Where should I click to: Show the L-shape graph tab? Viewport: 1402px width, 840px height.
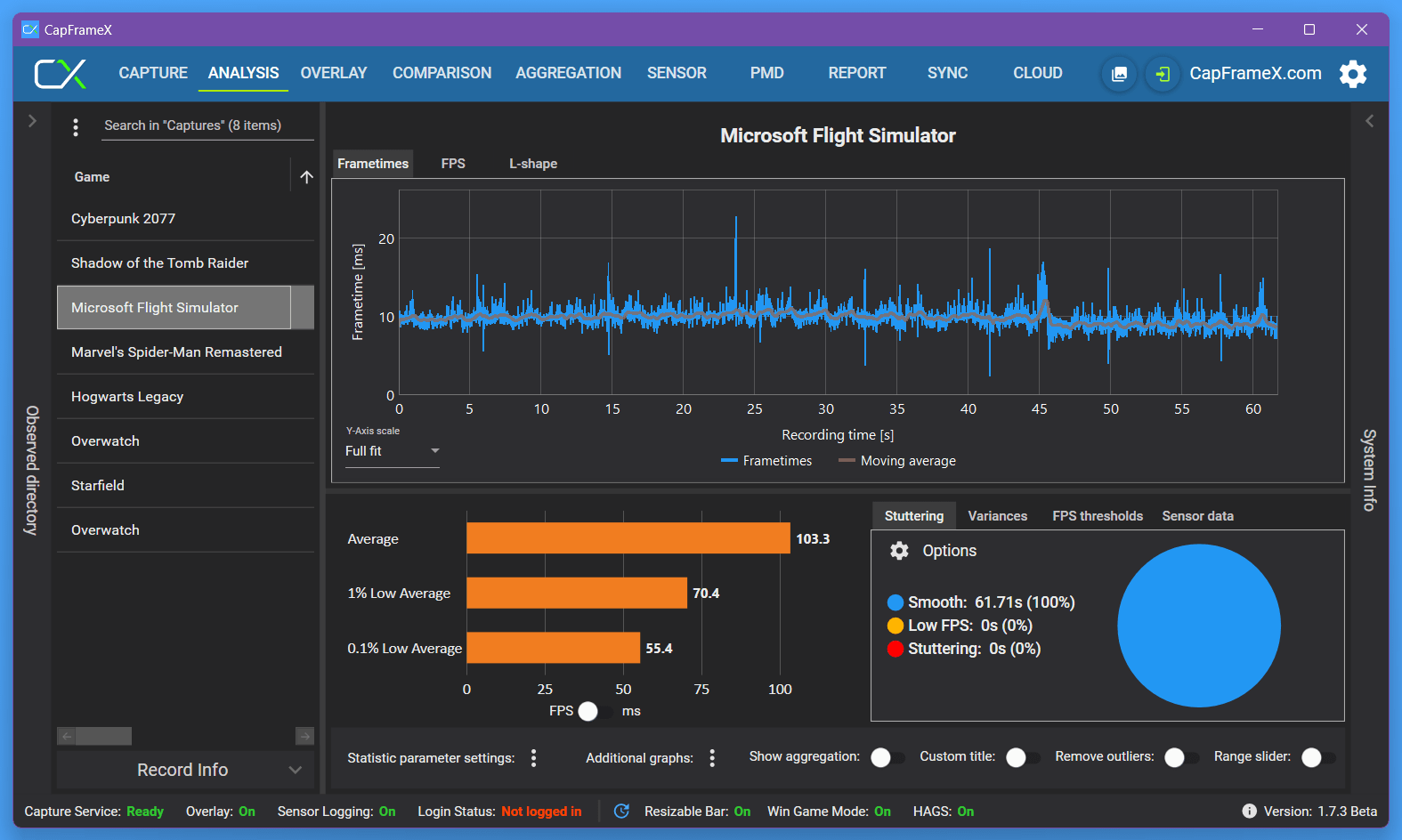(x=533, y=164)
